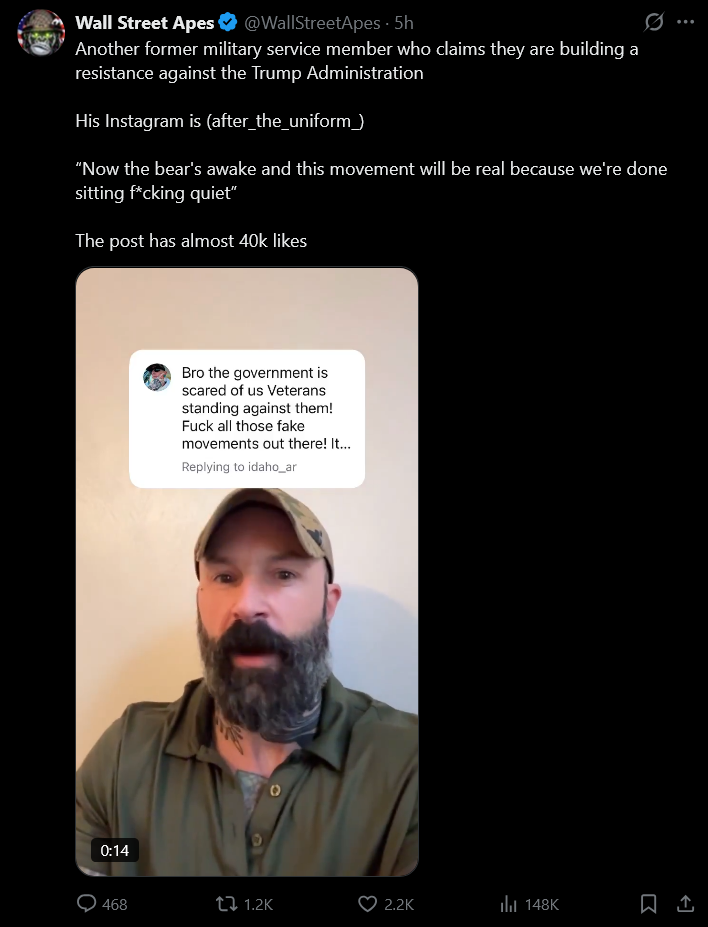The height and width of the screenshot is (927, 708).
Task: Open the Wall Street Apes profile avatar
Action: pyautogui.click(x=40, y=33)
